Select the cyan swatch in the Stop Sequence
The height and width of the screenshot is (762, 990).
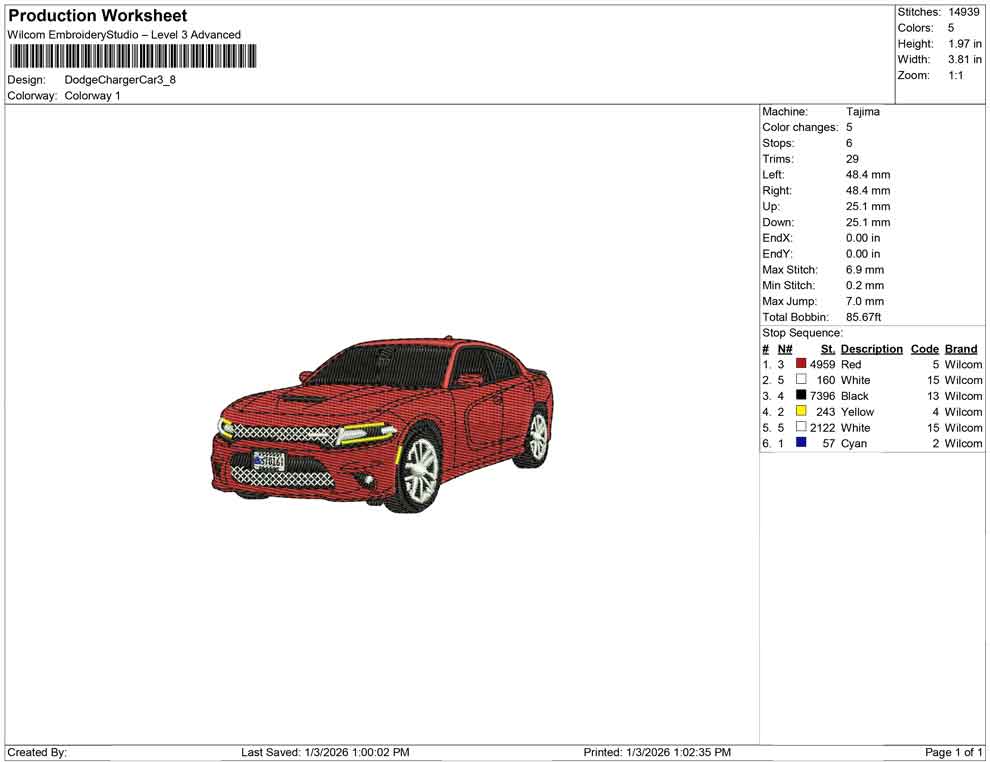click(x=800, y=443)
